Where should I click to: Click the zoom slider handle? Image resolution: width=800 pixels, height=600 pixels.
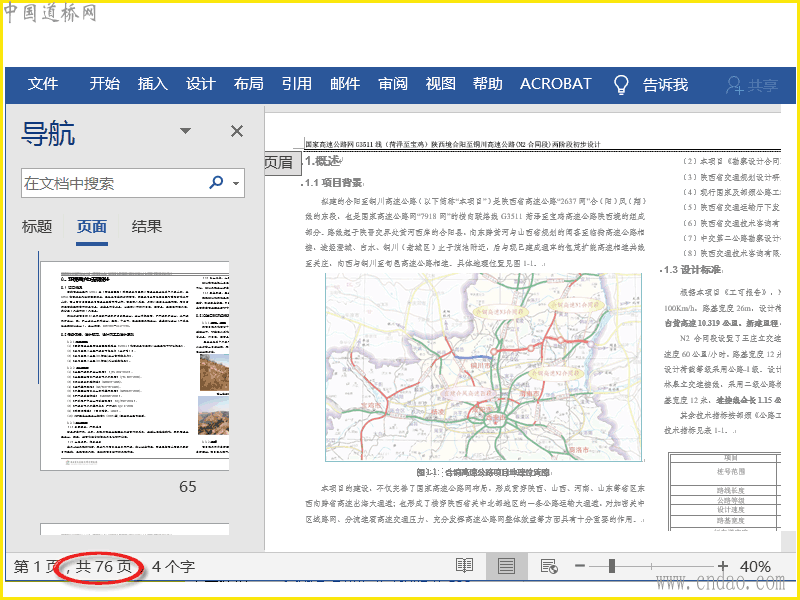tap(612, 565)
